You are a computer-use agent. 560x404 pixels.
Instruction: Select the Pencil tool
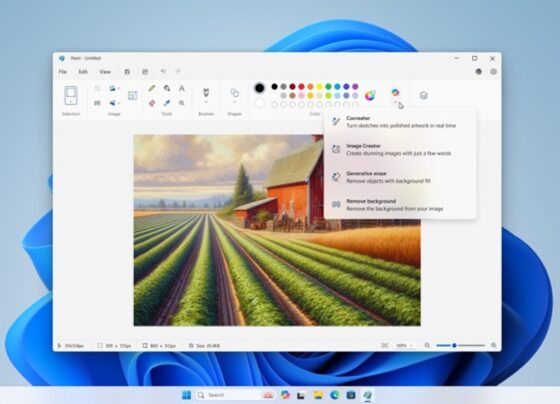[152, 88]
